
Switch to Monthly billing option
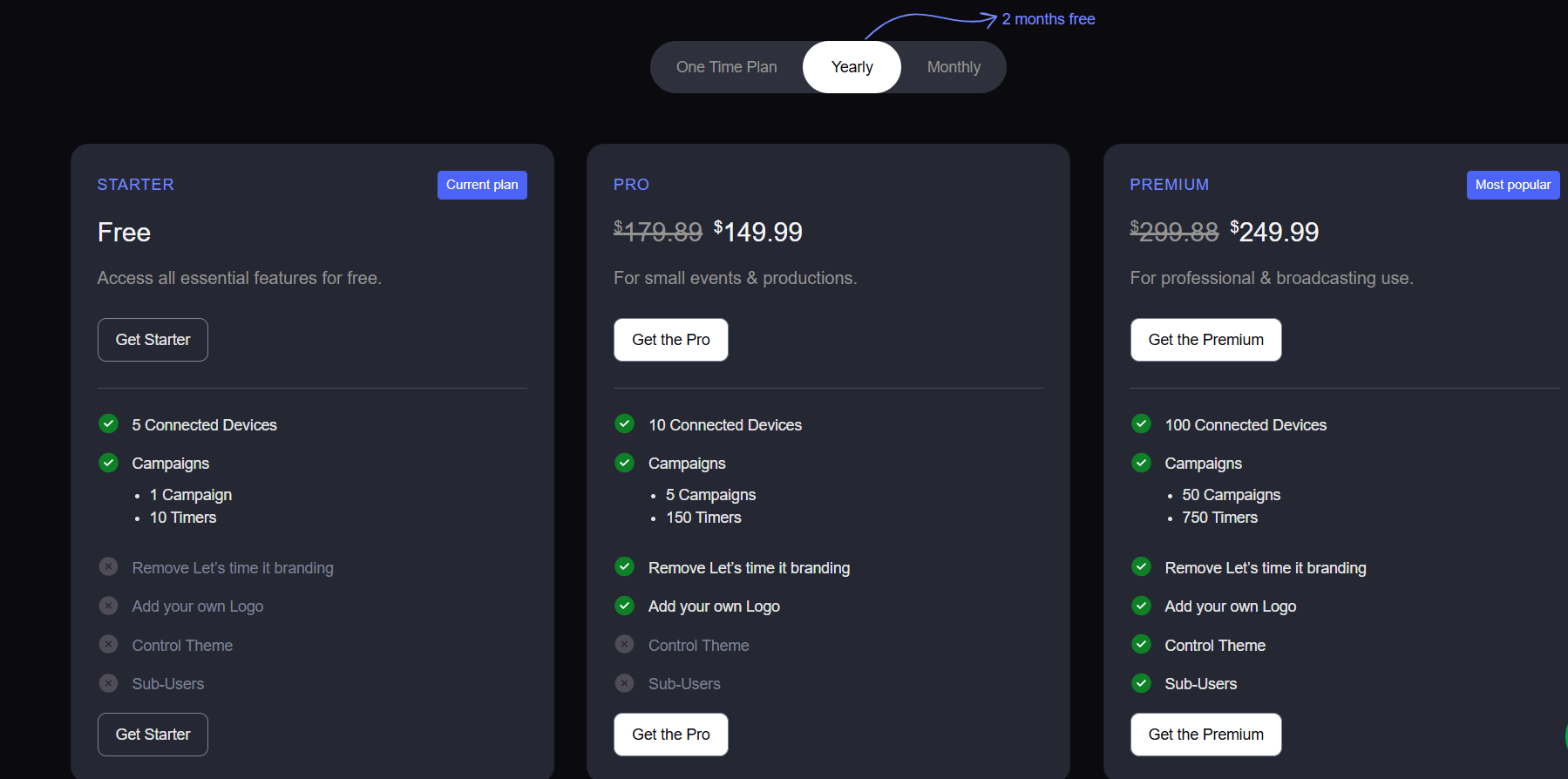pyautogui.click(x=954, y=67)
